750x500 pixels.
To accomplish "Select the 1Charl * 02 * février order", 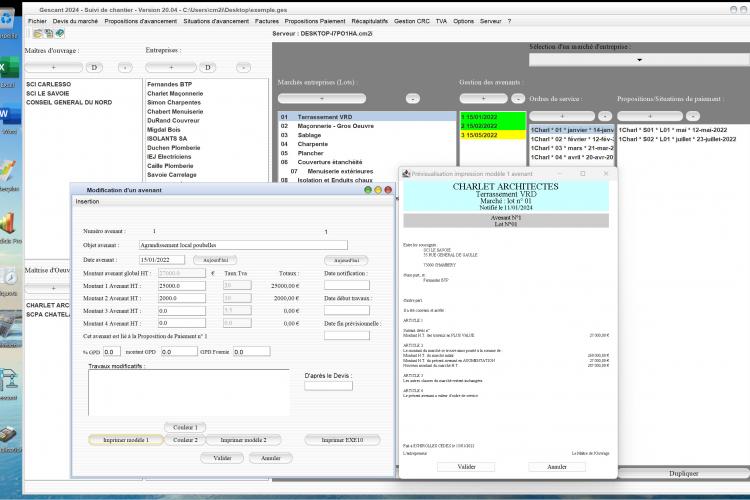I will 572,139.
